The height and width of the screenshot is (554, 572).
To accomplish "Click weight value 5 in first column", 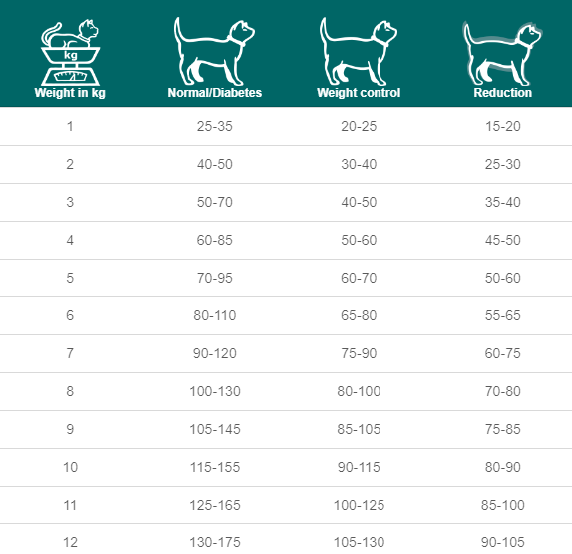I will click(70, 278).
